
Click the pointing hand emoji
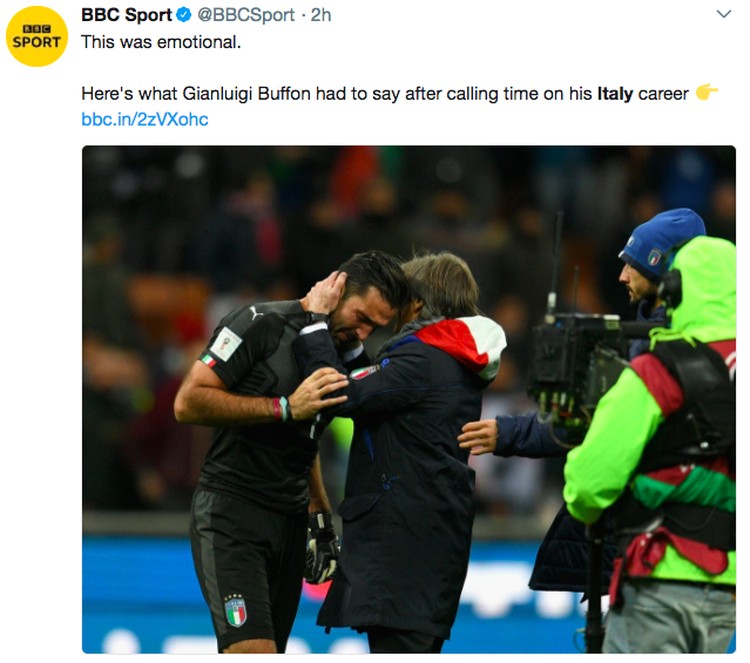706,92
